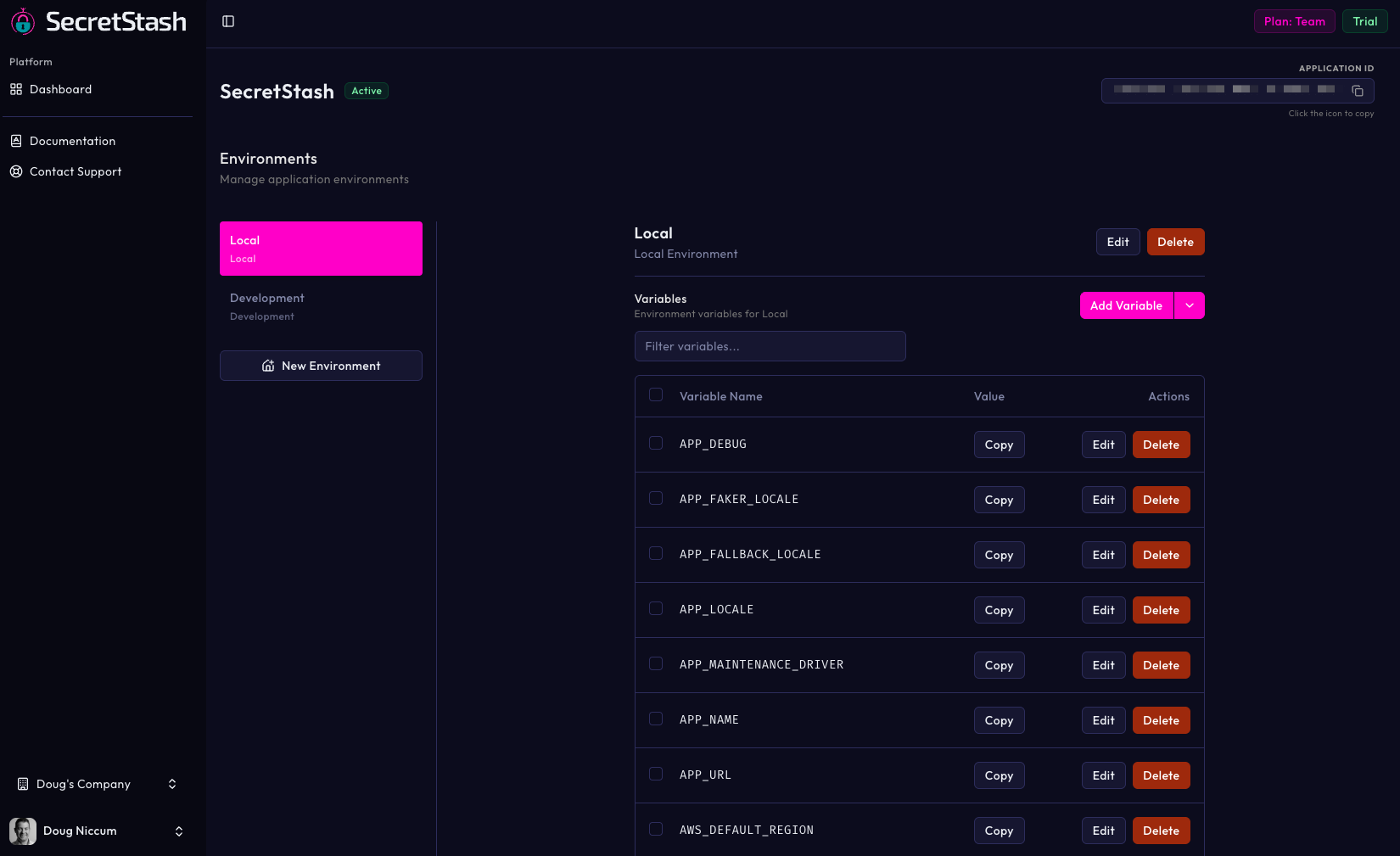Delete the APP_DEBUG variable

coord(1162,445)
